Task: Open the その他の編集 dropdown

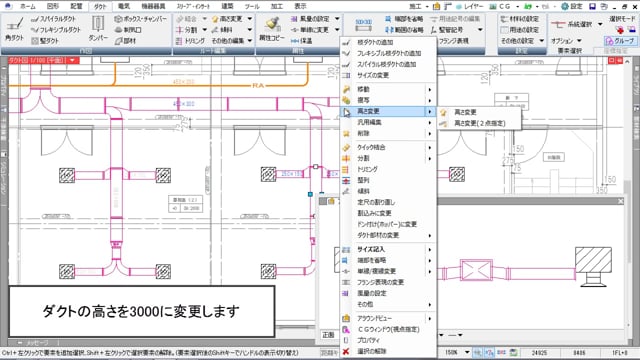Action: (x=233, y=41)
